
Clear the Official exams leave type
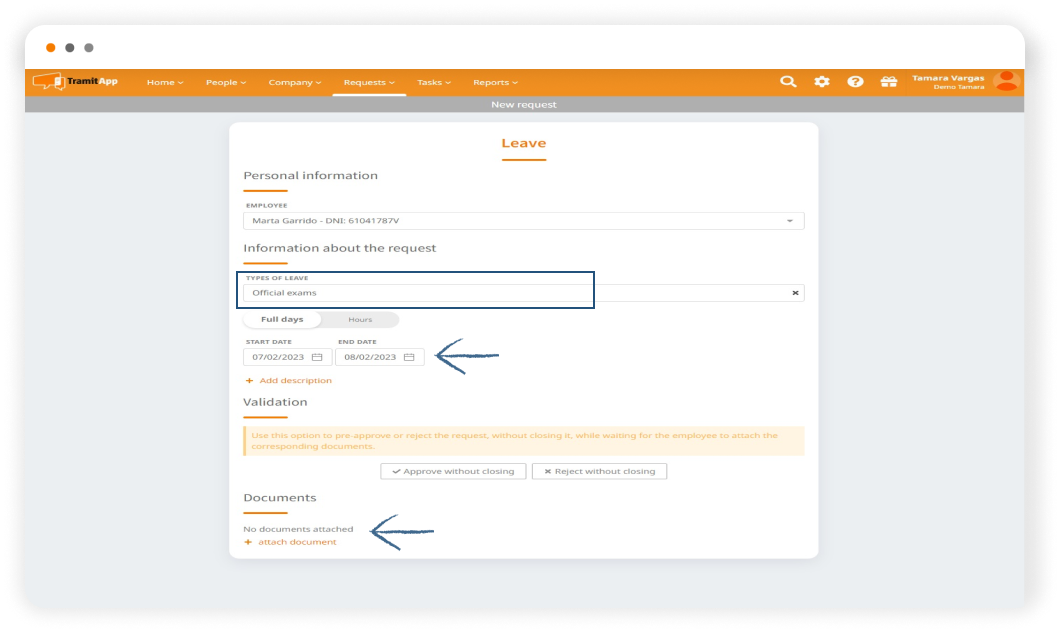click(x=796, y=293)
